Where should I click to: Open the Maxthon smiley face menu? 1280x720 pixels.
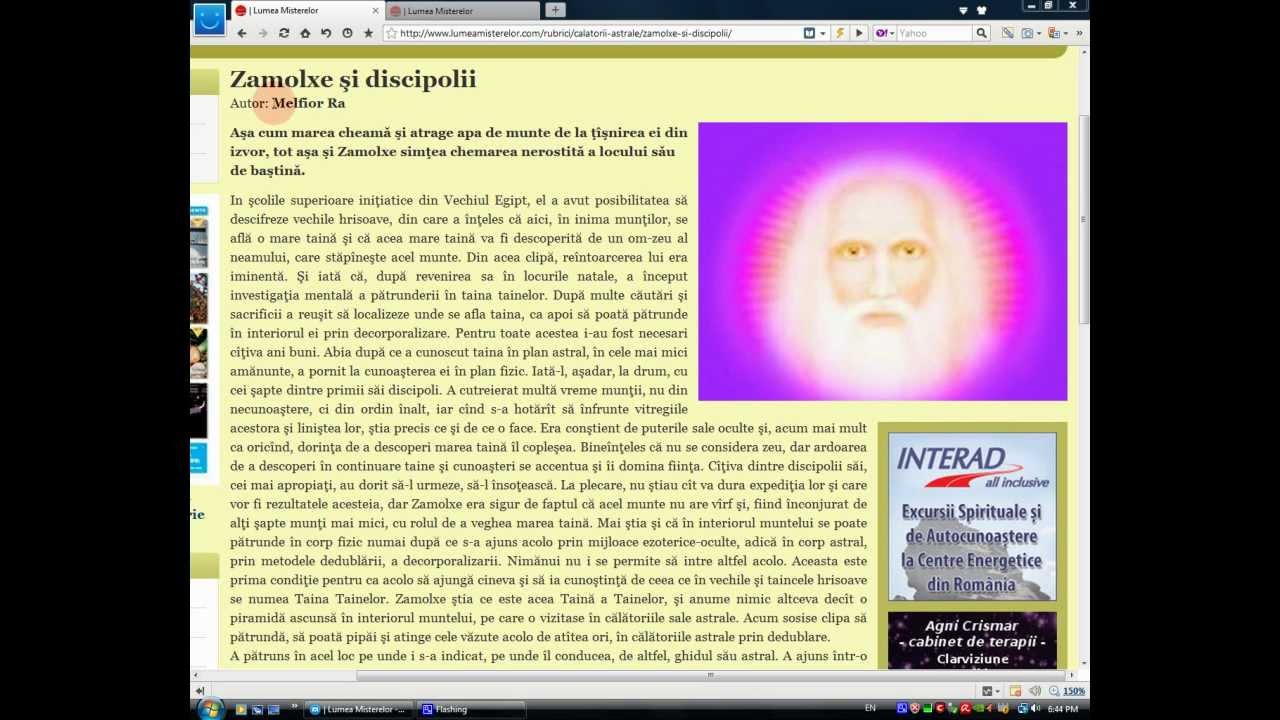point(209,19)
